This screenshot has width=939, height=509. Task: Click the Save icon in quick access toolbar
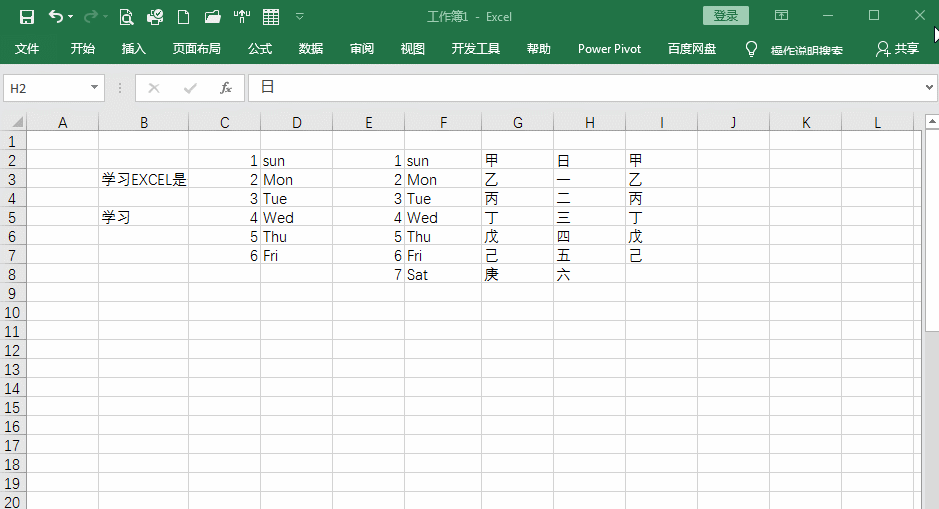tap(26, 17)
